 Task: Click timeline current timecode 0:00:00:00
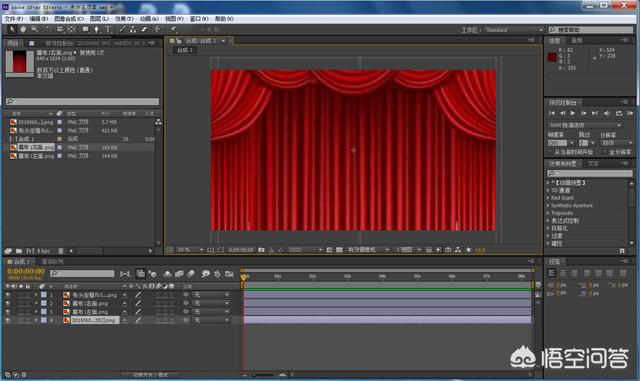26,271
